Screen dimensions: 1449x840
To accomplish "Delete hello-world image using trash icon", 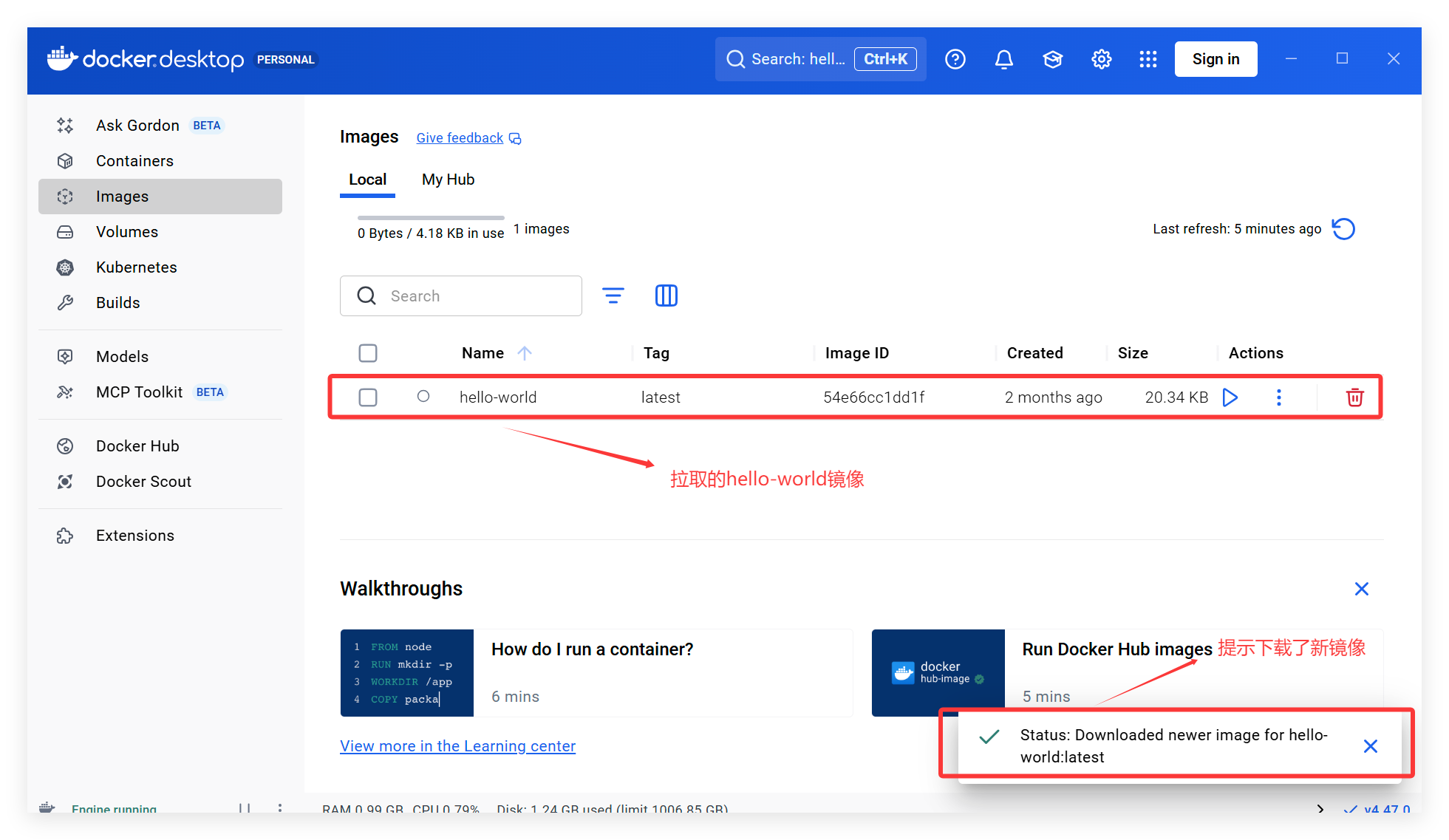I will pos(1354,397).
